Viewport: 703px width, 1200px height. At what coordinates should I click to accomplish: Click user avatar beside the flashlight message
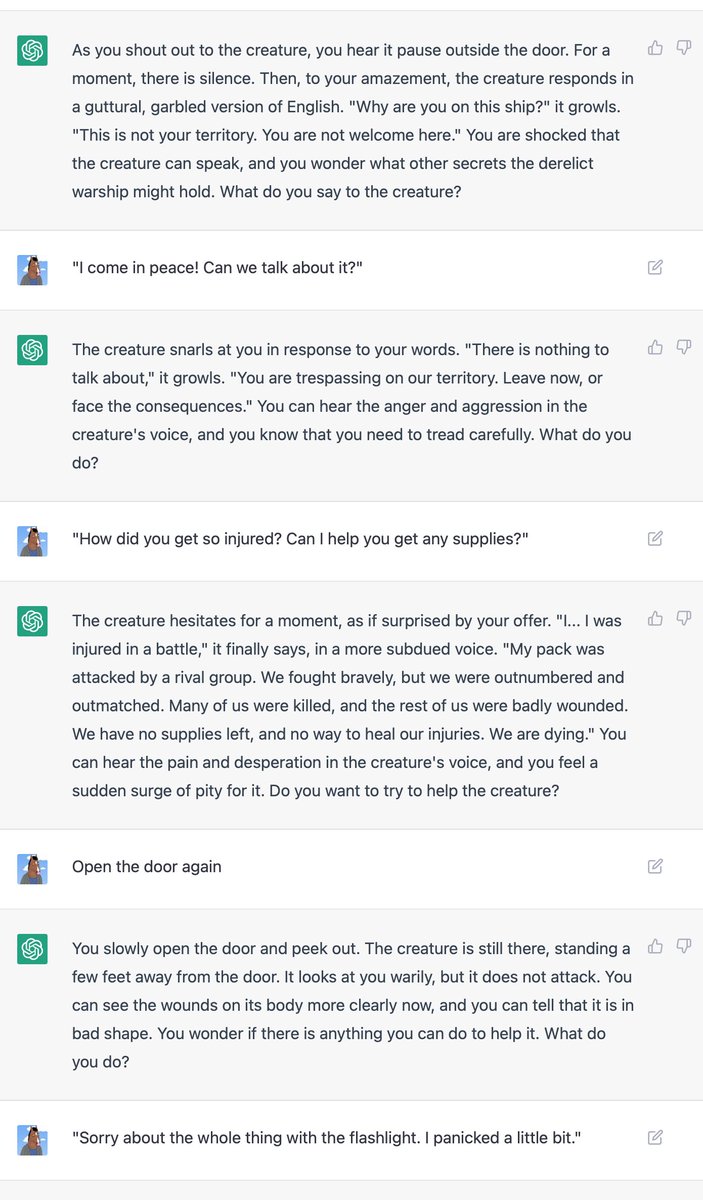[33, 1140]
